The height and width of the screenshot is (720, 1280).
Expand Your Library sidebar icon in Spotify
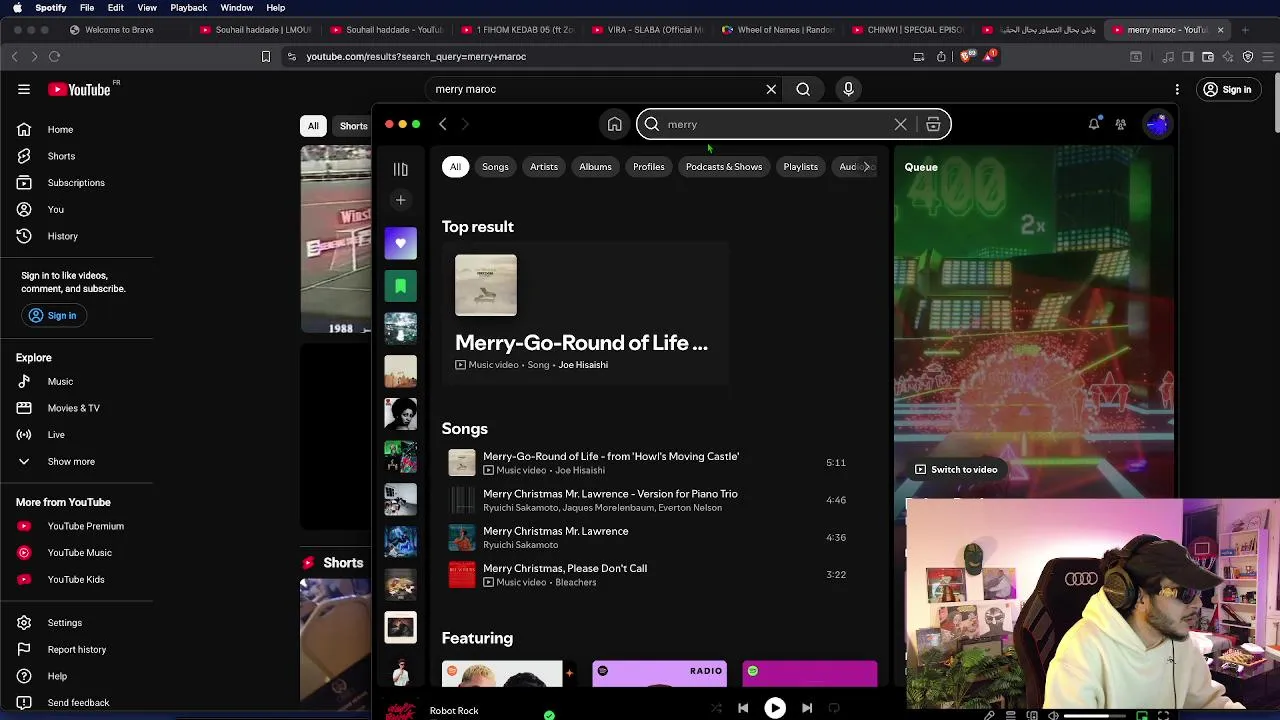point(400,169)
